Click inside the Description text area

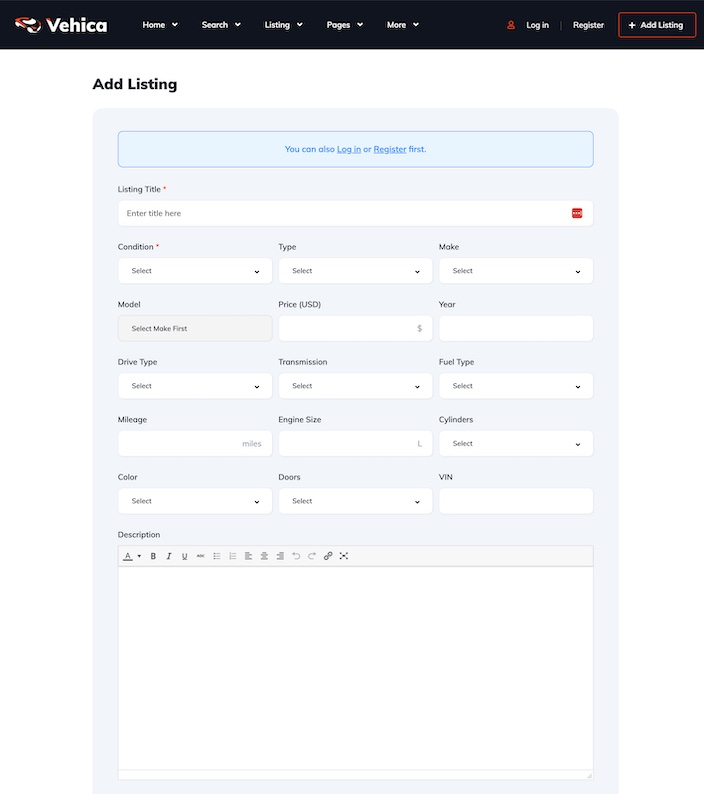tap(356, 668)
